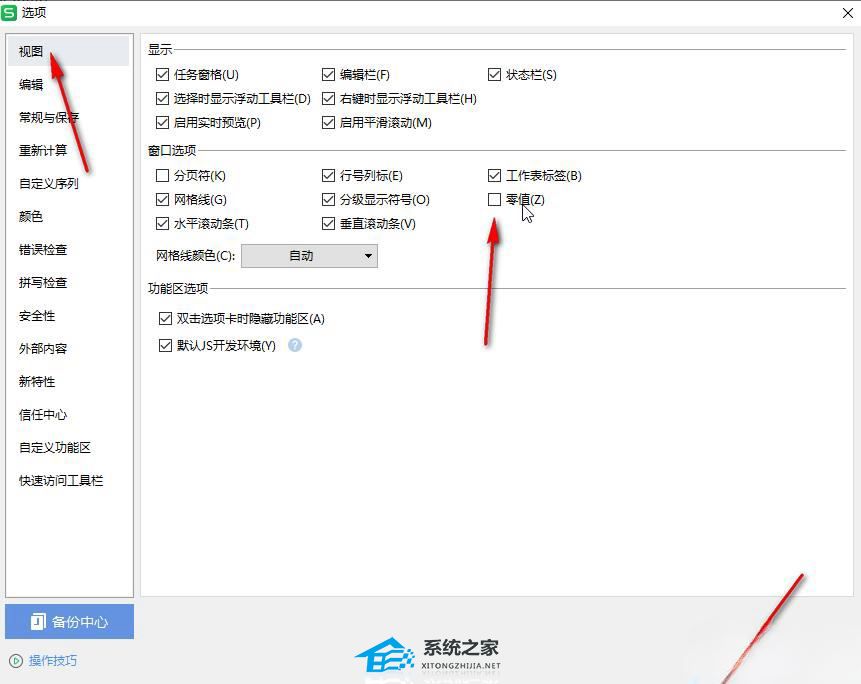Uncheck 双击选项卡时隐藏功能区(A)
Image resolution: width=861 pixels, height=684 pixels.
coord(165,319)
